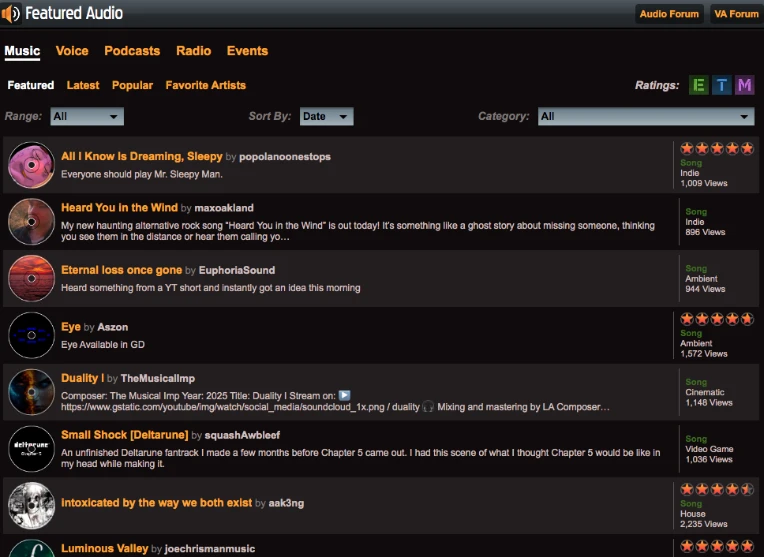This screenshot has height=557, width=764.
Task: Toggle the M (Mature) rating filter
Action: tap(745, 85)
